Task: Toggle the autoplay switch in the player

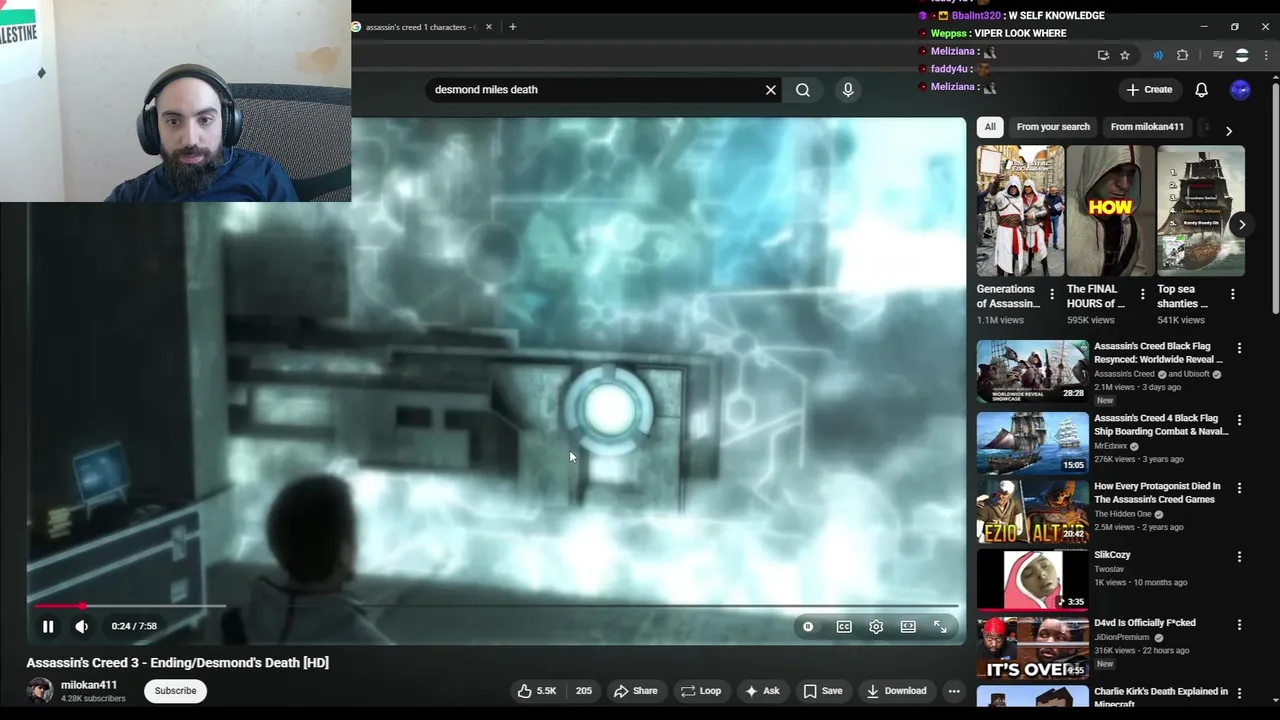Action: pos(808,627)
